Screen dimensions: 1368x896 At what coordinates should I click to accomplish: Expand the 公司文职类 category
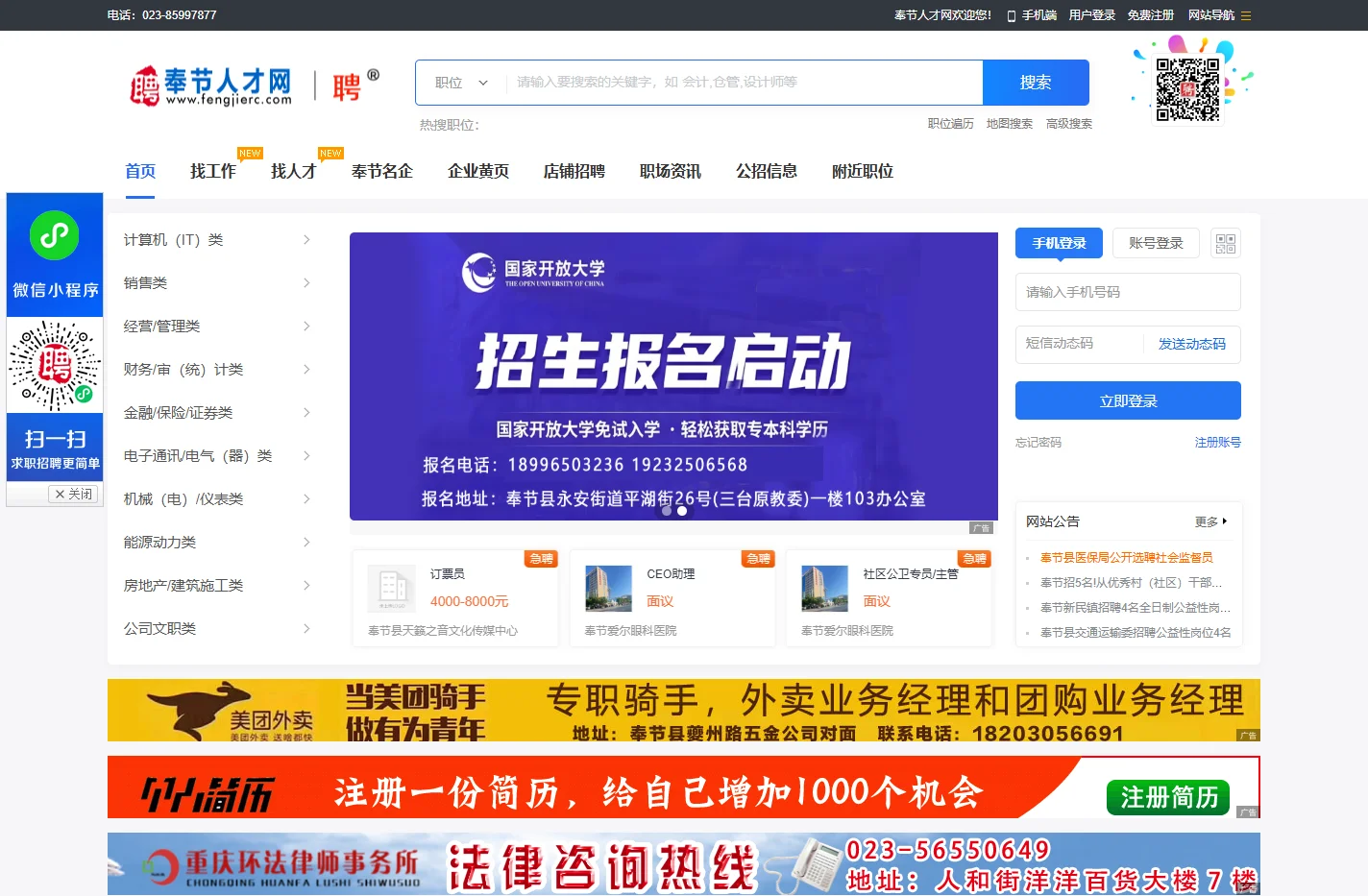(x=217, y=629)
